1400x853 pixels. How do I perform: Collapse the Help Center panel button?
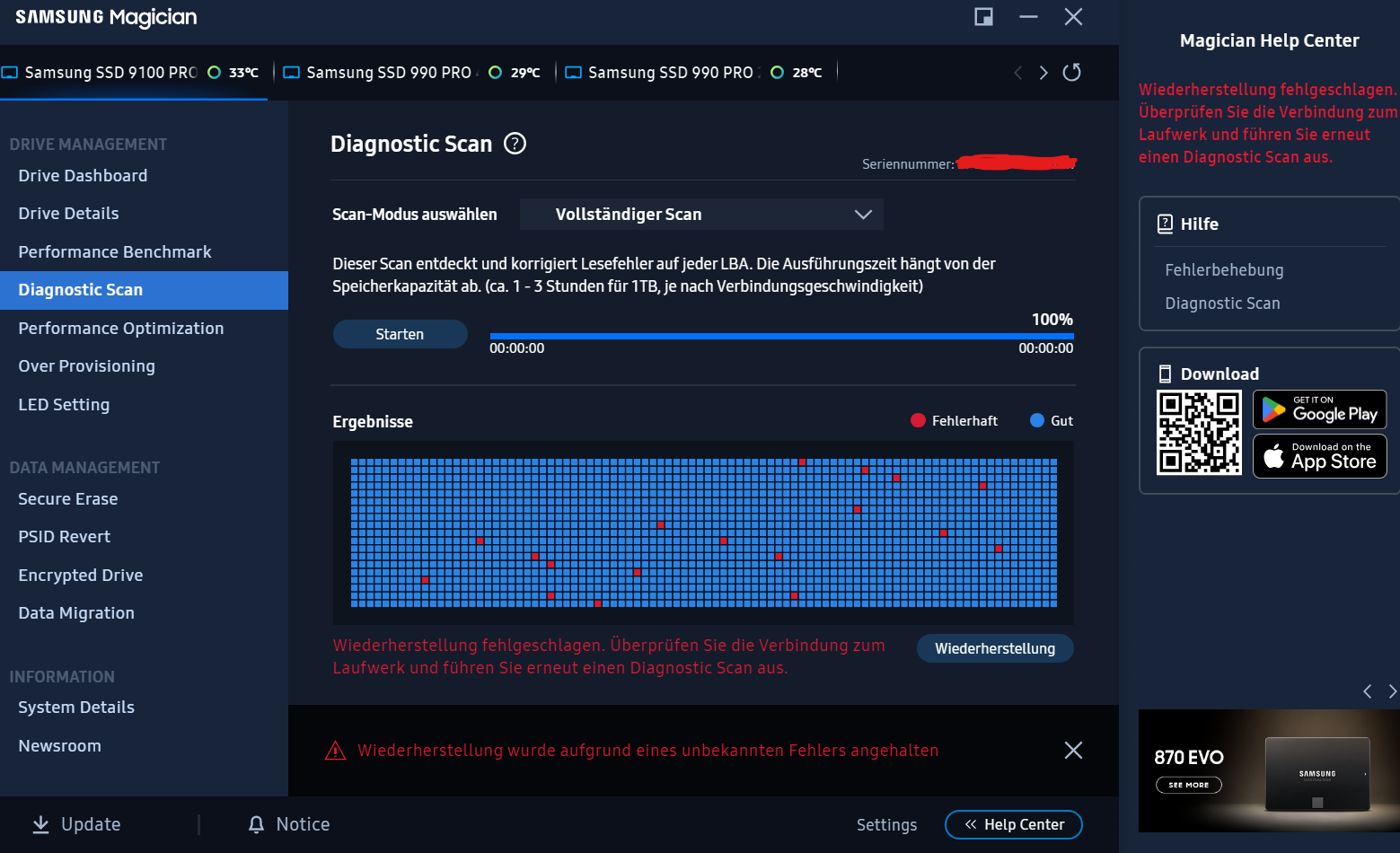pos(1014,824)
